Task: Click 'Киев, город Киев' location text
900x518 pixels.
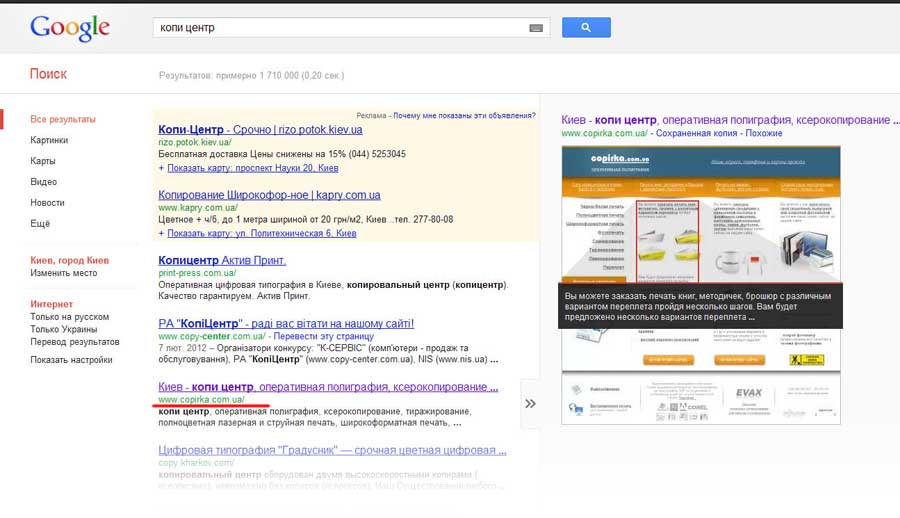Action: click(69, 260)
